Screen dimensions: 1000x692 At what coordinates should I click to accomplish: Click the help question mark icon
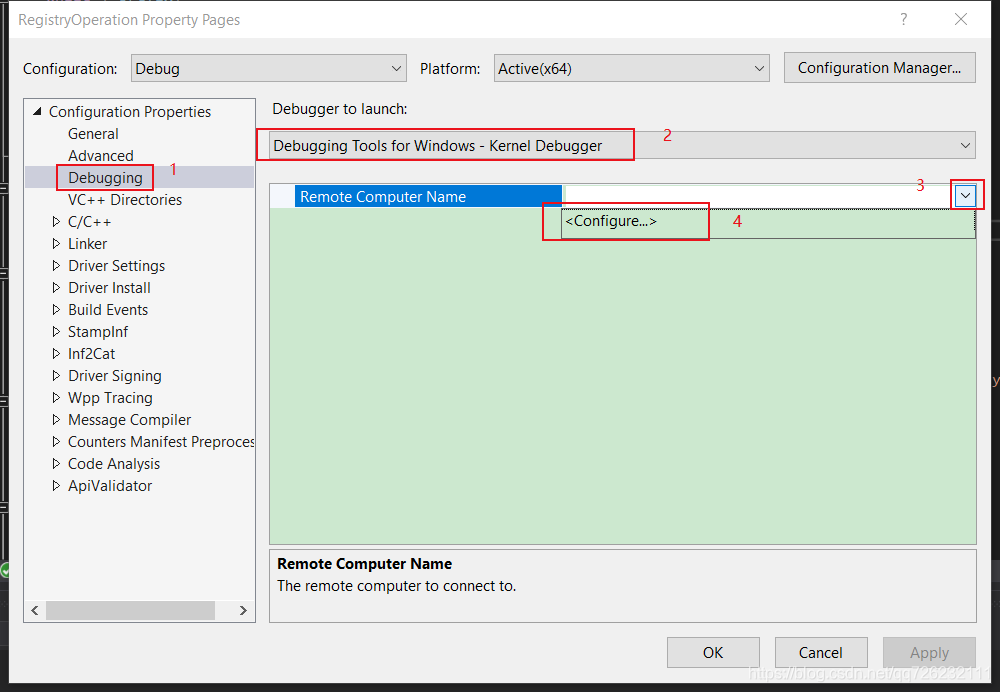pyautogui.click(x=904, y=19)
